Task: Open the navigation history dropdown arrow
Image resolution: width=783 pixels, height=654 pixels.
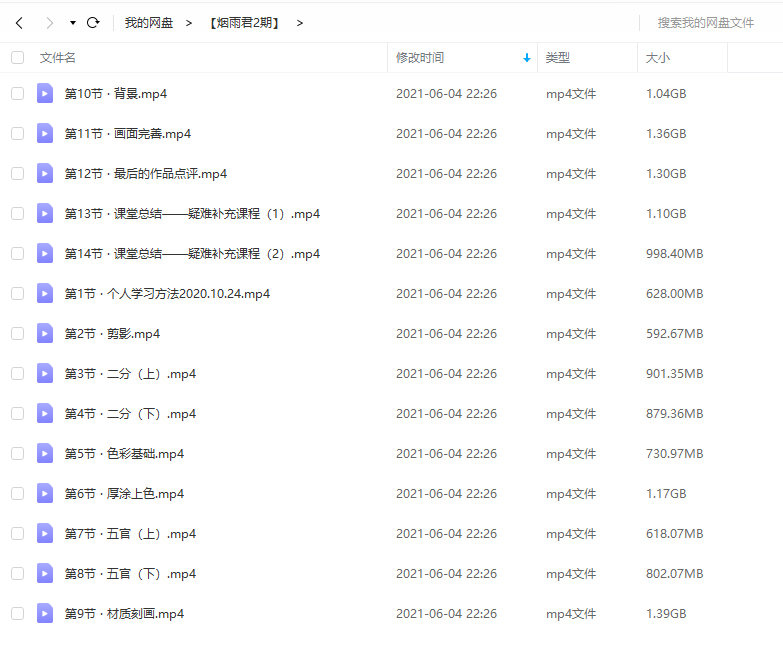Action: [73, 22]
